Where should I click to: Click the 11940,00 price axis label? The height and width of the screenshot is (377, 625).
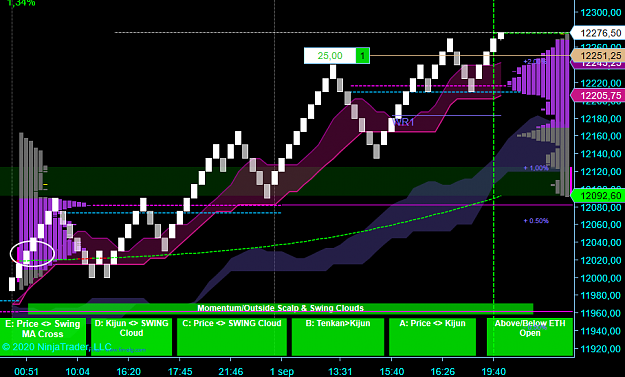point(601,331)
